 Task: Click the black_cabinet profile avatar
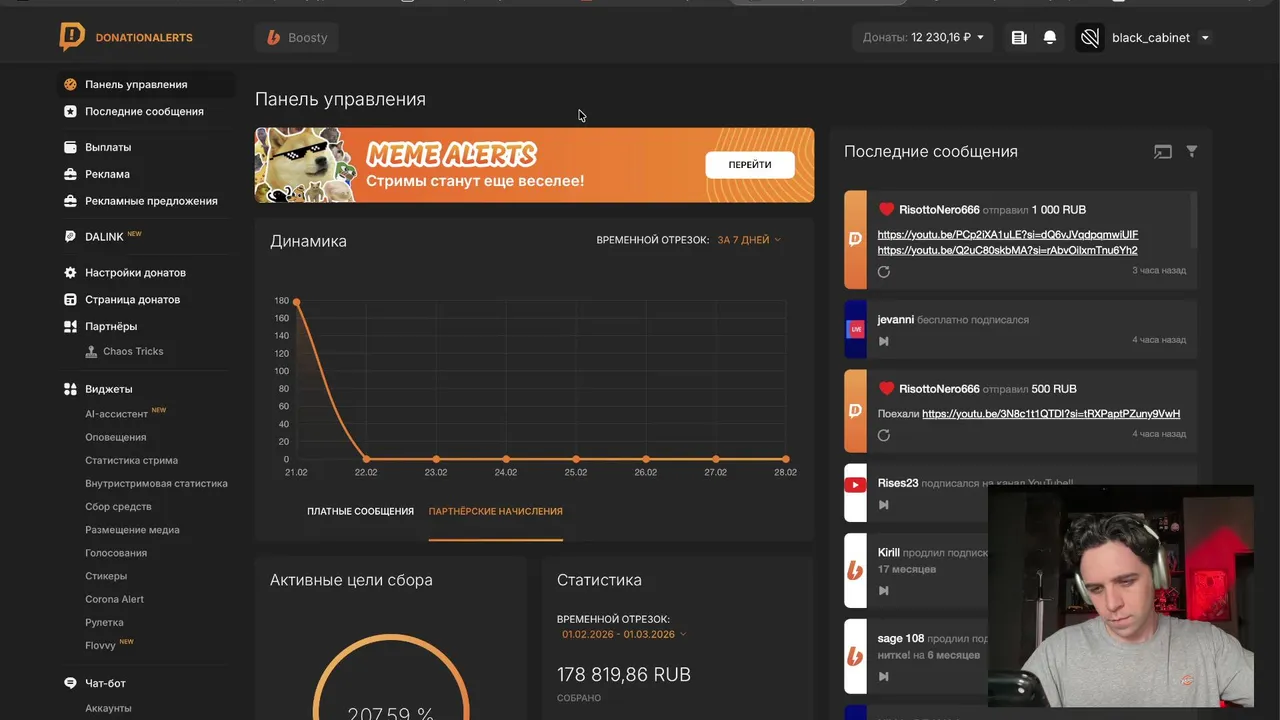pos(1090,38)
